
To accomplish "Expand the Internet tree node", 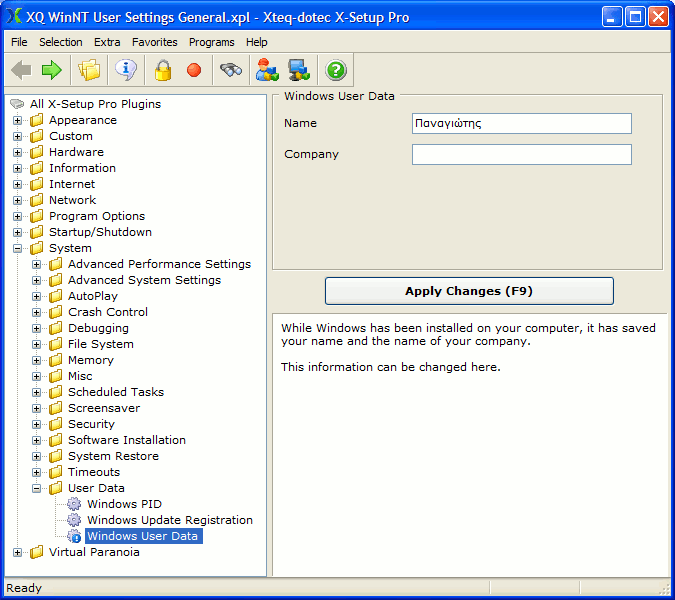I will click(x=17, y=184).
